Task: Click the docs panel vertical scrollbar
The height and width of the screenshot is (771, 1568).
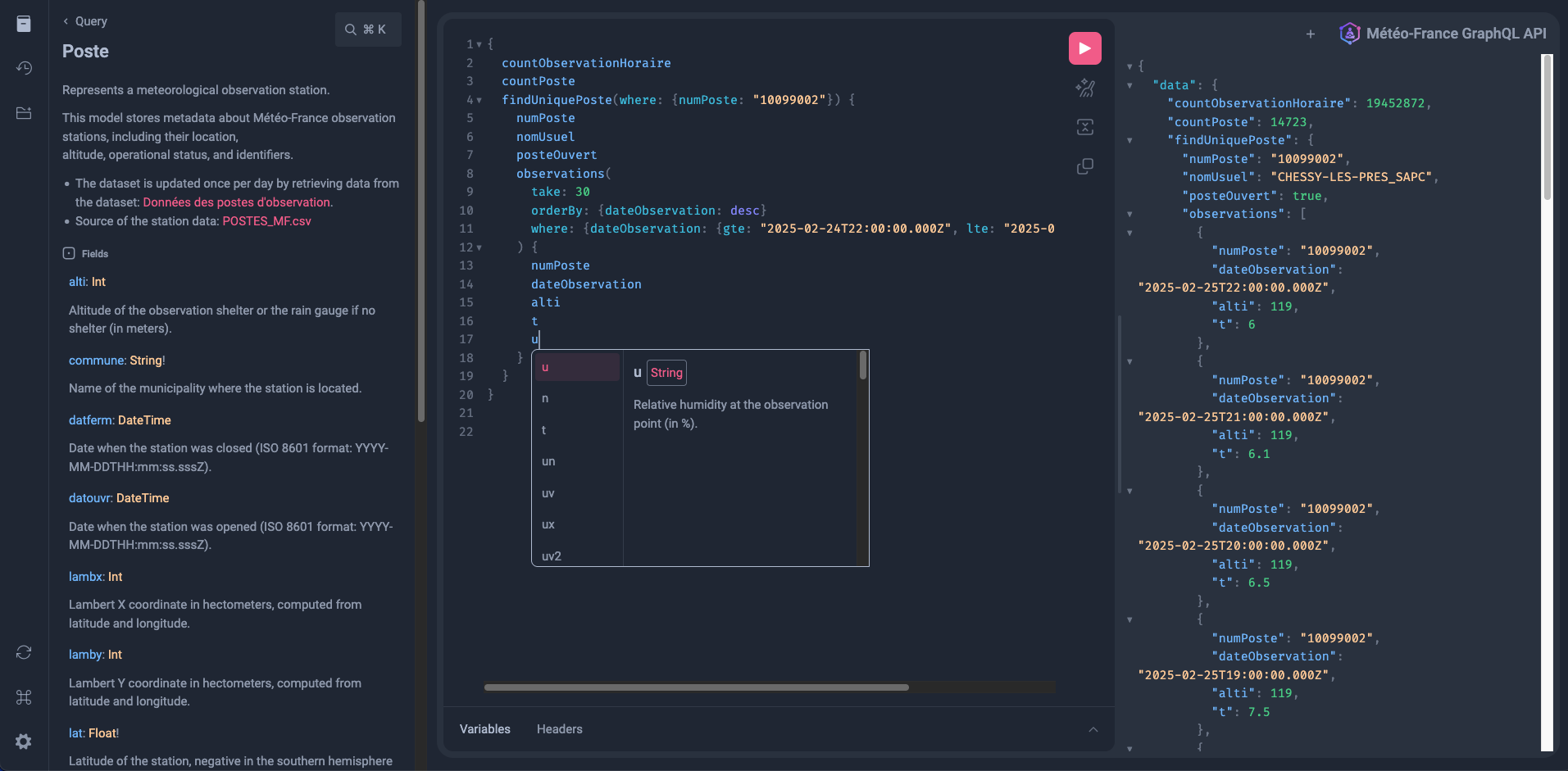Action: (x=421, y=211)
